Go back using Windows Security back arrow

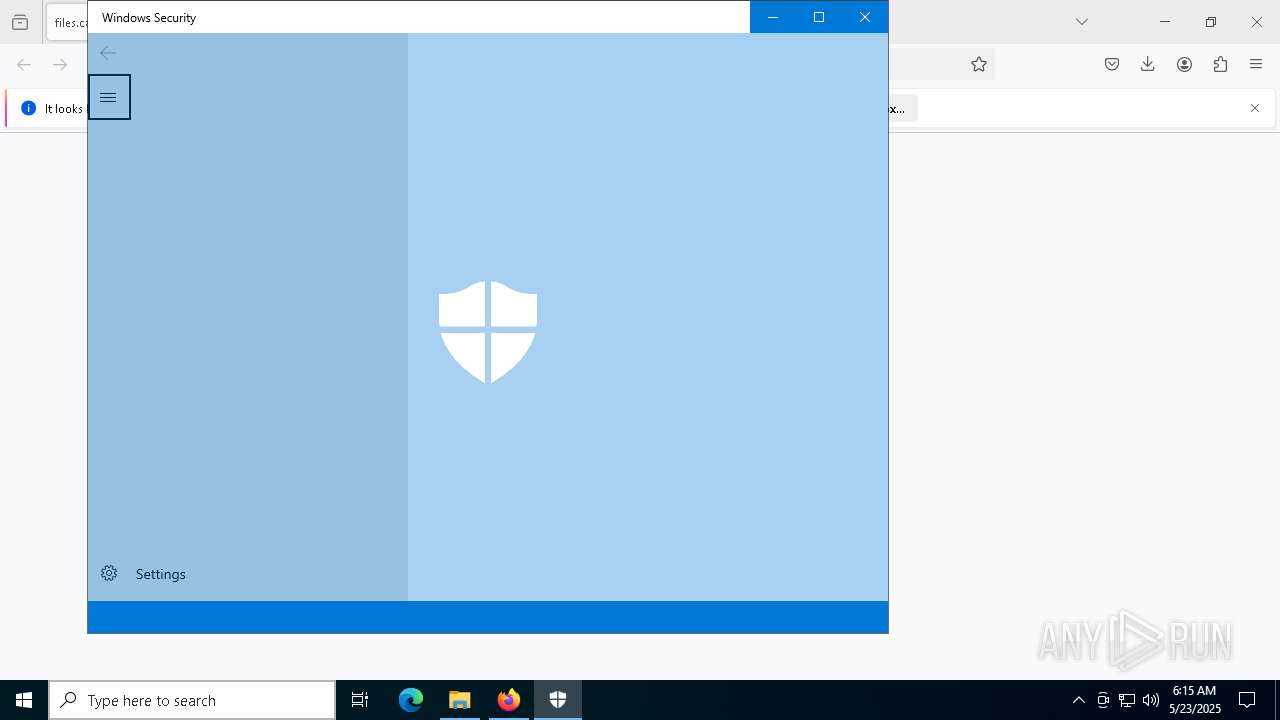108,53
